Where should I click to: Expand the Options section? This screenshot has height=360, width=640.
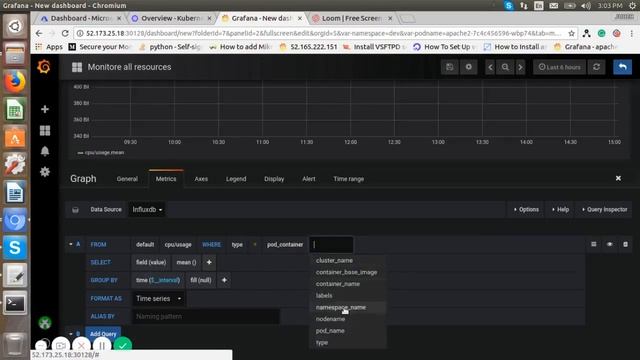526,209
